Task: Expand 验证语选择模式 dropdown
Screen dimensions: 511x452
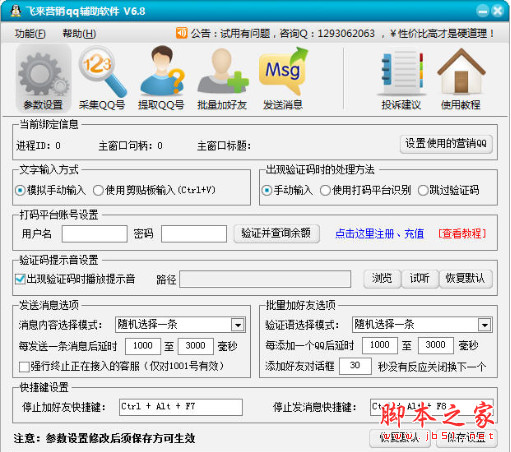Action: pyautogui.click(x=485, y=325)
